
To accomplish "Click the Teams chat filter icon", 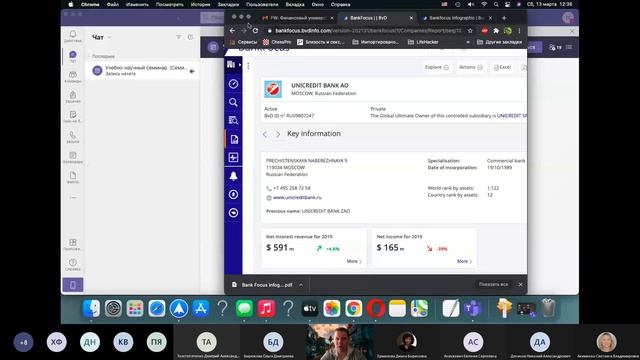I will 178,37.
